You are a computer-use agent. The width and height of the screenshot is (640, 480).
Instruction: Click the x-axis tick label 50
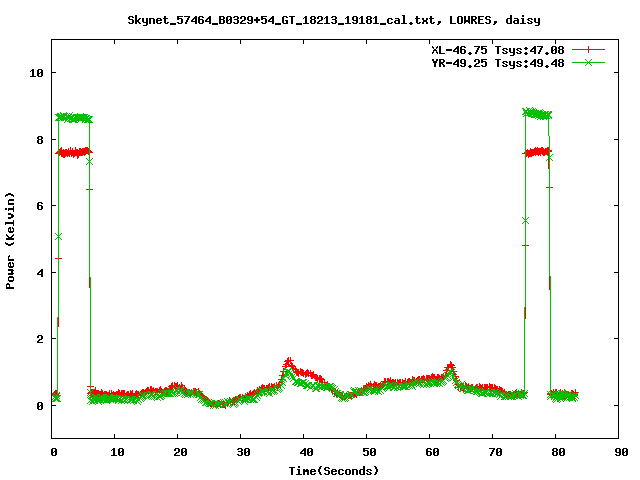pos(369,452)
